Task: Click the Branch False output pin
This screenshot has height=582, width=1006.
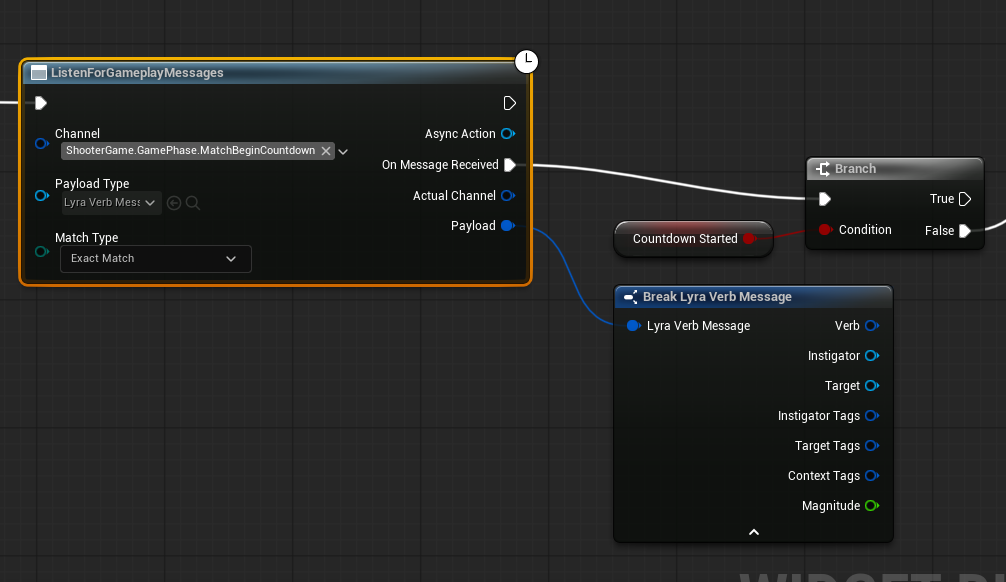Action: pos(965,230)
